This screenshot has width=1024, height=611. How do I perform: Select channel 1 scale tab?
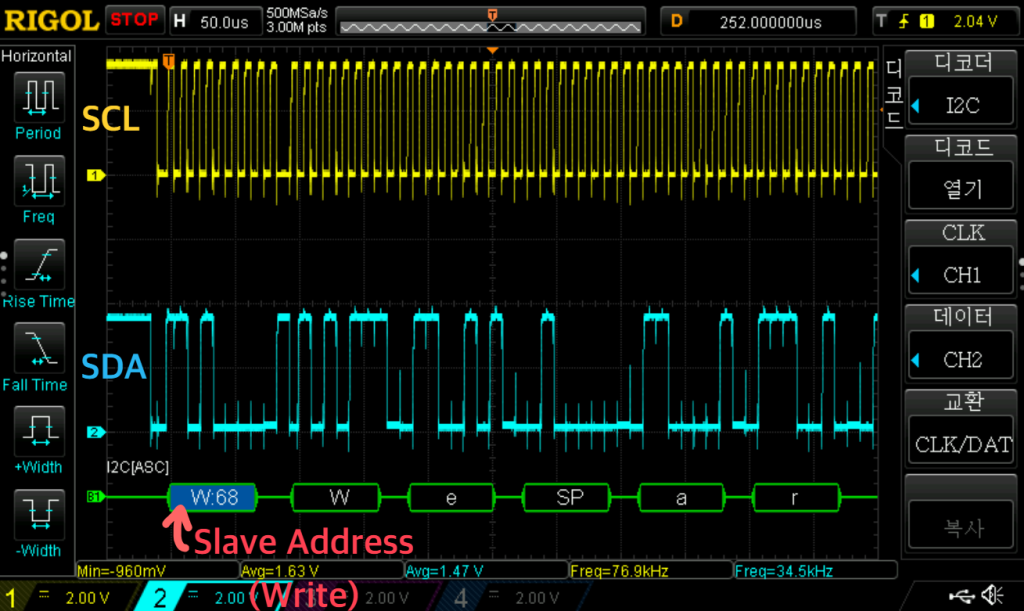[69, 597]
